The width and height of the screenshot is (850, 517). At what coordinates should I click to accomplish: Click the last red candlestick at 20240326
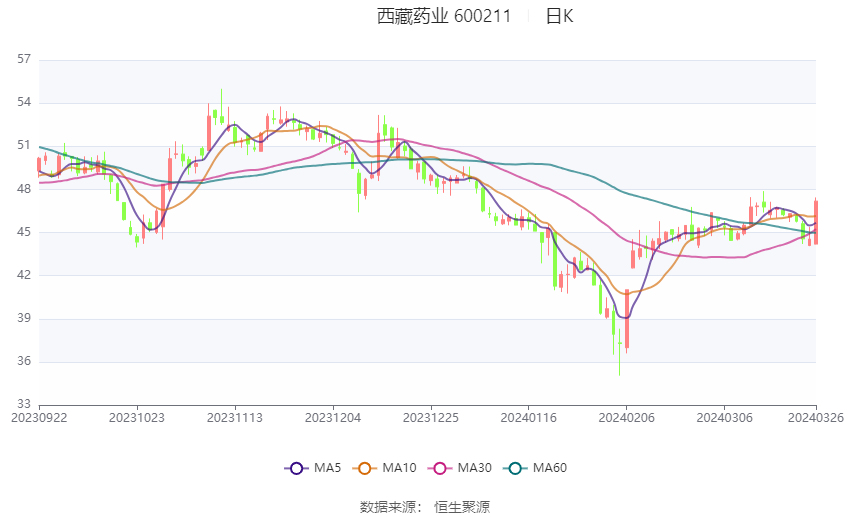pos(816,221)
